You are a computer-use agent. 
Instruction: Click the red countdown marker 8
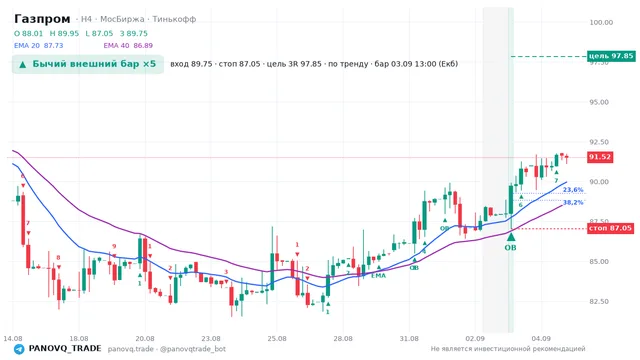(x=58, y=258)
